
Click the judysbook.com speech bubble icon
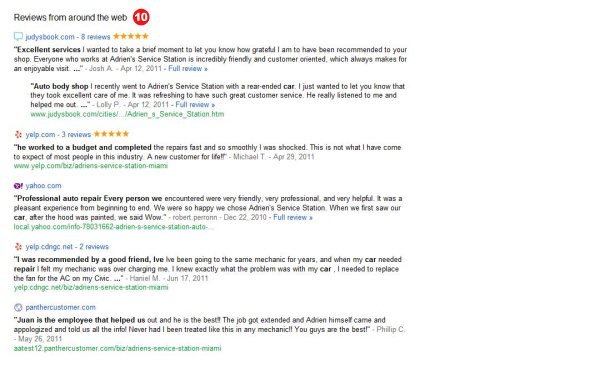18,37
